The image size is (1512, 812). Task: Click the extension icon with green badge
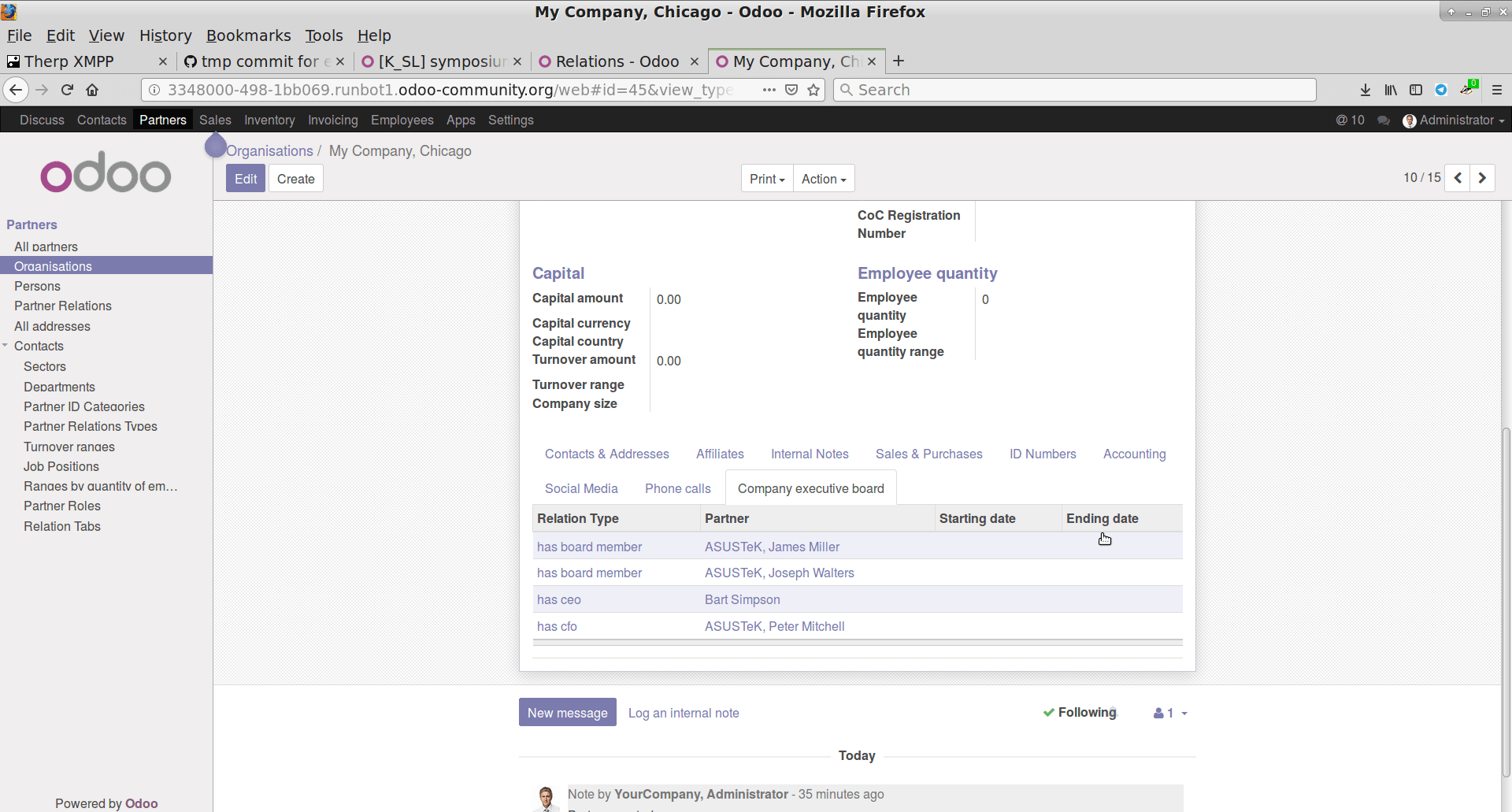pyautogui.click(x=1468, y=88)
